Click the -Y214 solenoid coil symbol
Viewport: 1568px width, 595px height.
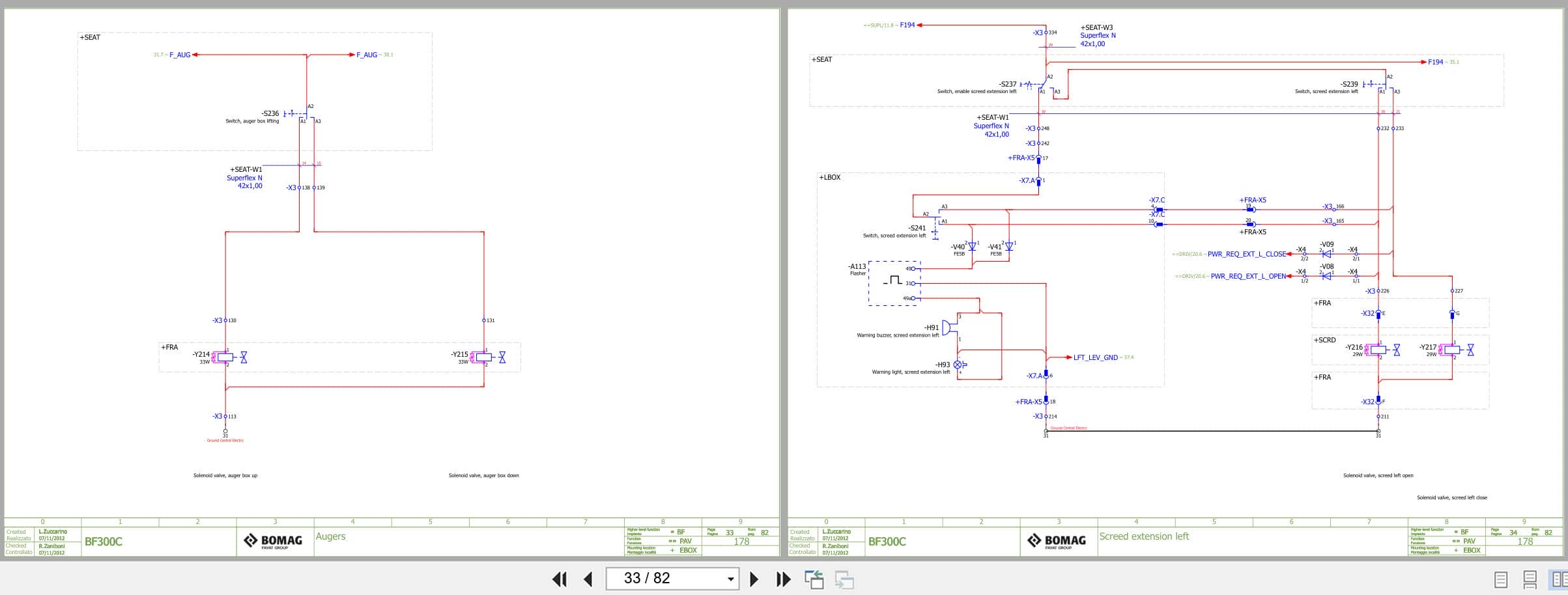tap(225, 357)
